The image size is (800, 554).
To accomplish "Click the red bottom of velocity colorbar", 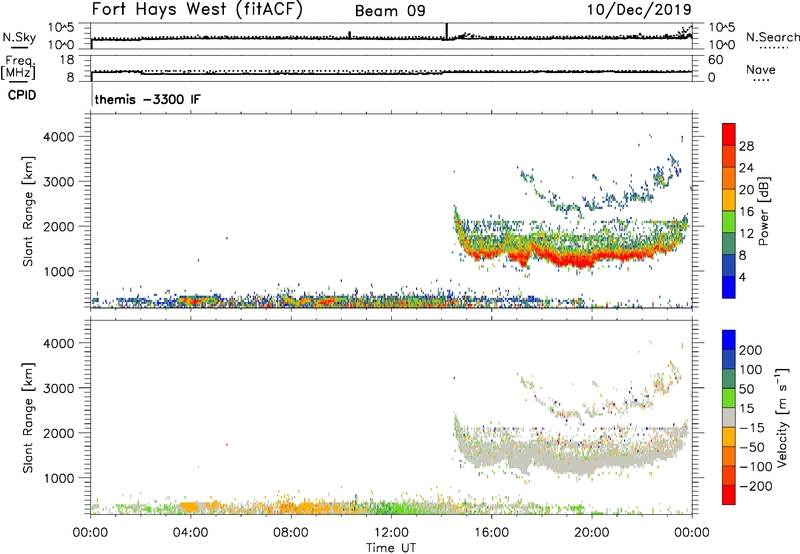I will pyautogui.click(x=729, y=495).
